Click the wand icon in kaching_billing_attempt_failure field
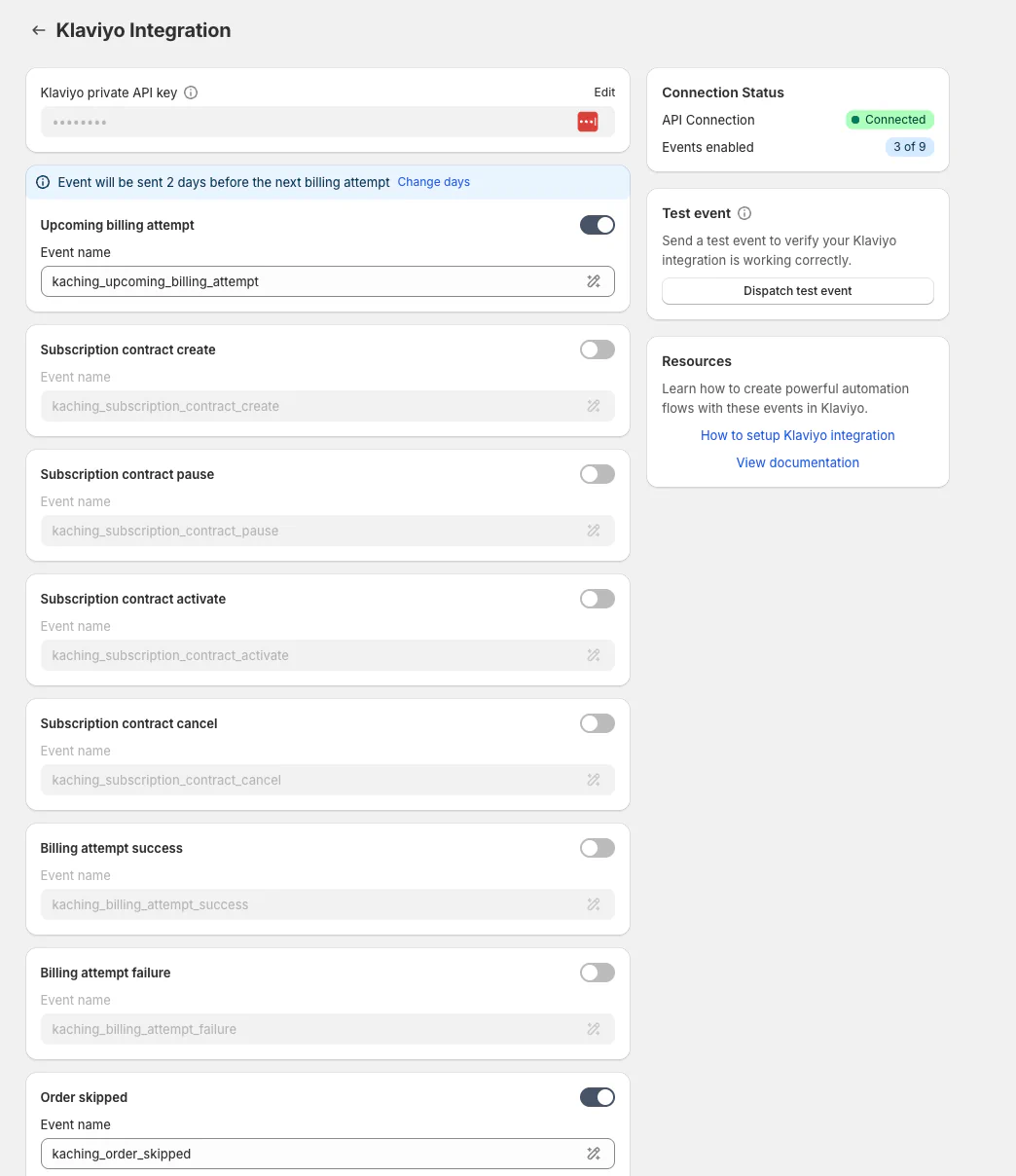Viewport: 1016px width, 1176px height. click(x=594, y=1029)
